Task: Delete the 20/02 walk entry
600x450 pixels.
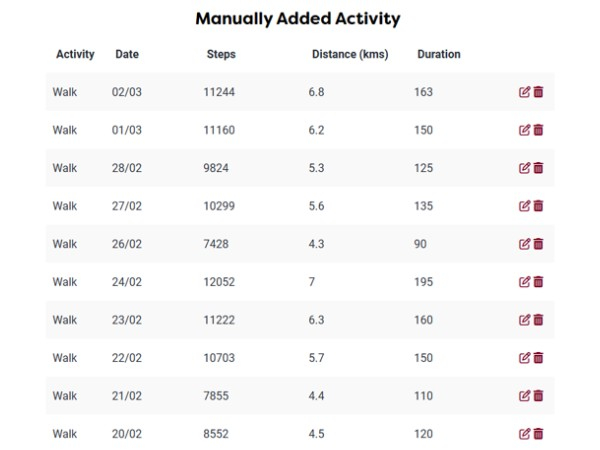Action: 538,434
